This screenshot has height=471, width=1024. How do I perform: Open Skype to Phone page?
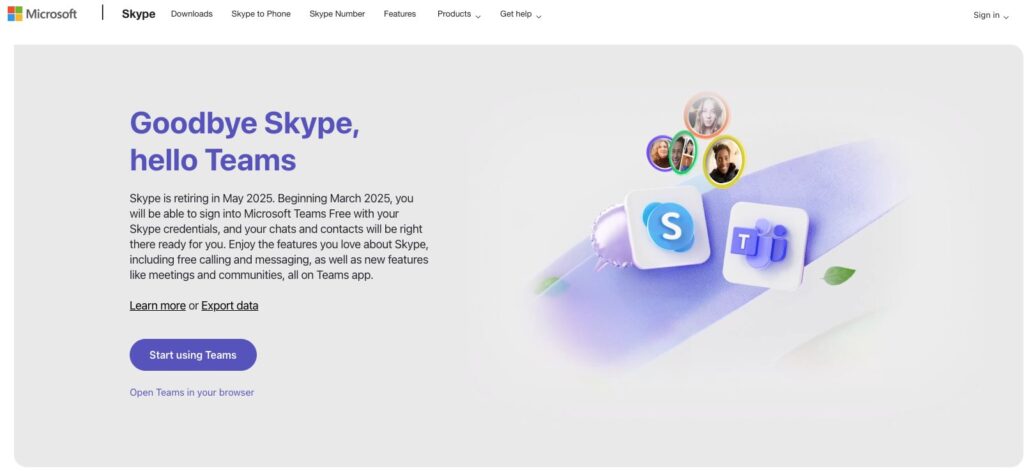(261, 14)
